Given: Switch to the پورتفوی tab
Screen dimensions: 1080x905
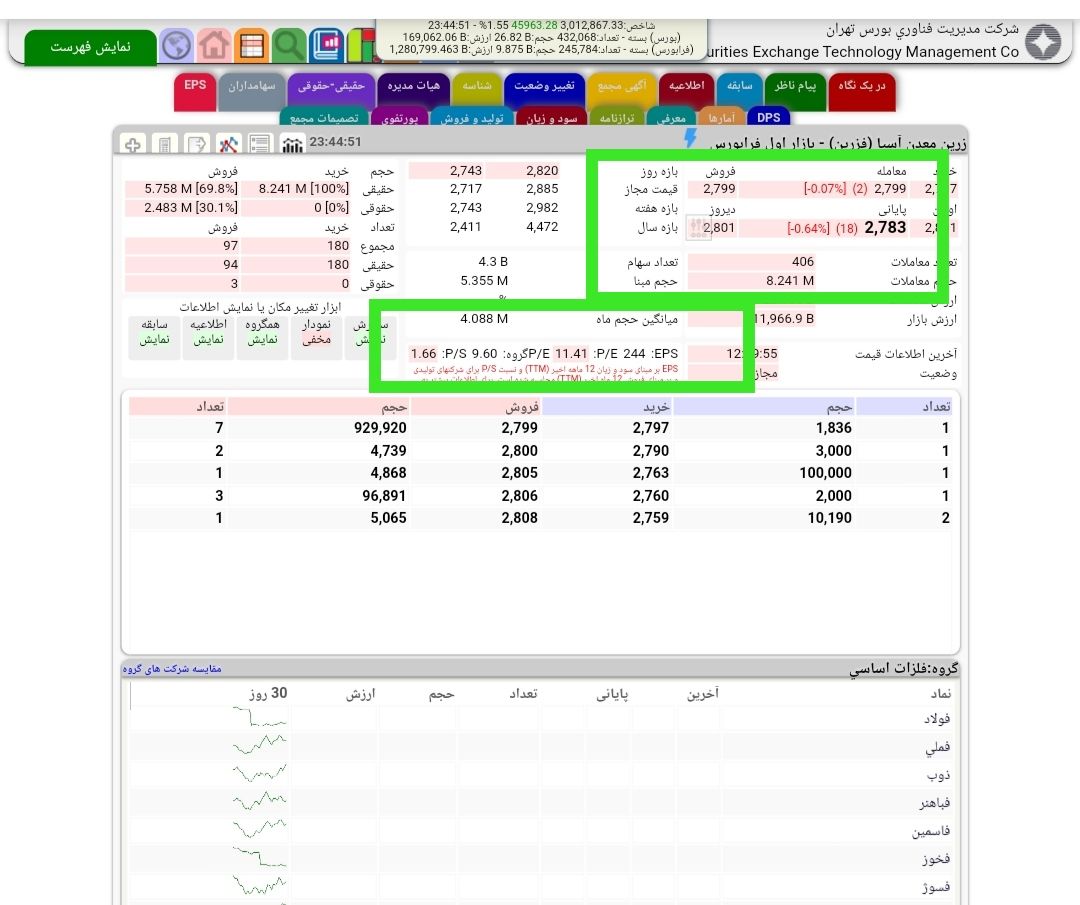Looking at the screenshot, I should [x=399, y=118].
